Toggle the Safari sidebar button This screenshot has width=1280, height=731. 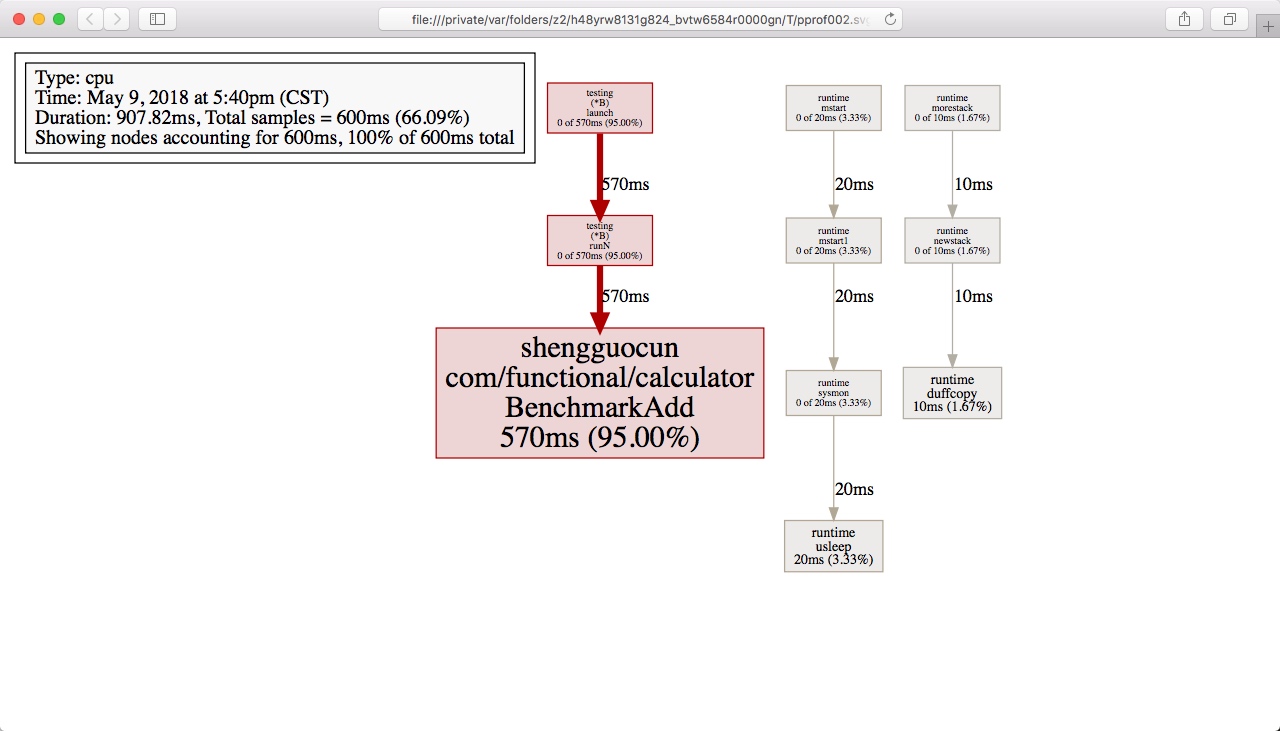157,19
